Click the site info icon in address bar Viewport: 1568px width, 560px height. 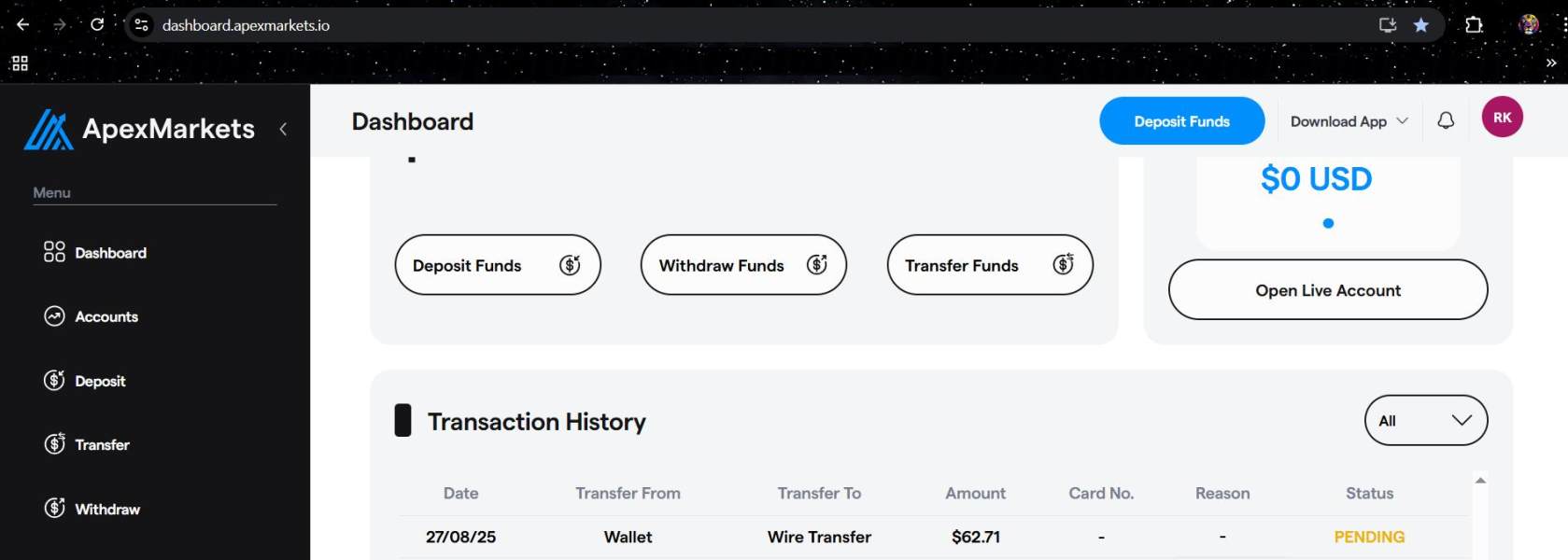tap(141, 25)
